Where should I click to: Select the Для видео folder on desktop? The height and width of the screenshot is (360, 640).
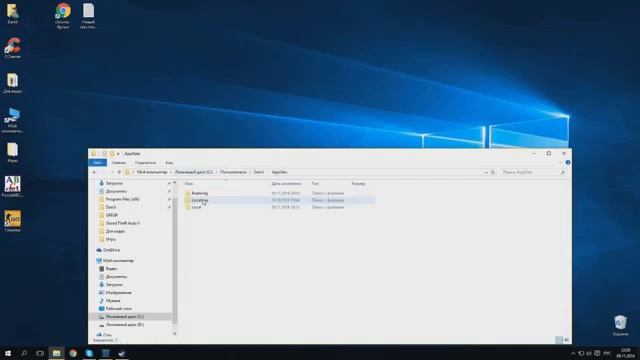(x=12, y=83)
